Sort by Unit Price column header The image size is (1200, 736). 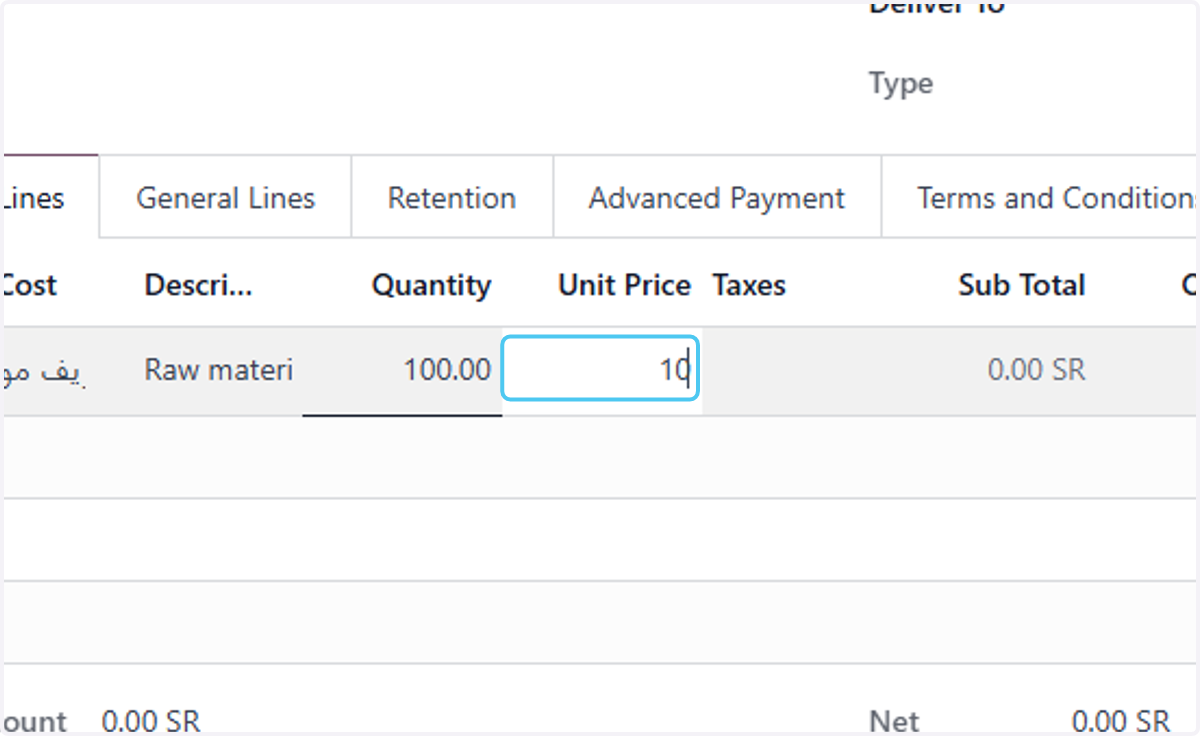click(625, 285)
